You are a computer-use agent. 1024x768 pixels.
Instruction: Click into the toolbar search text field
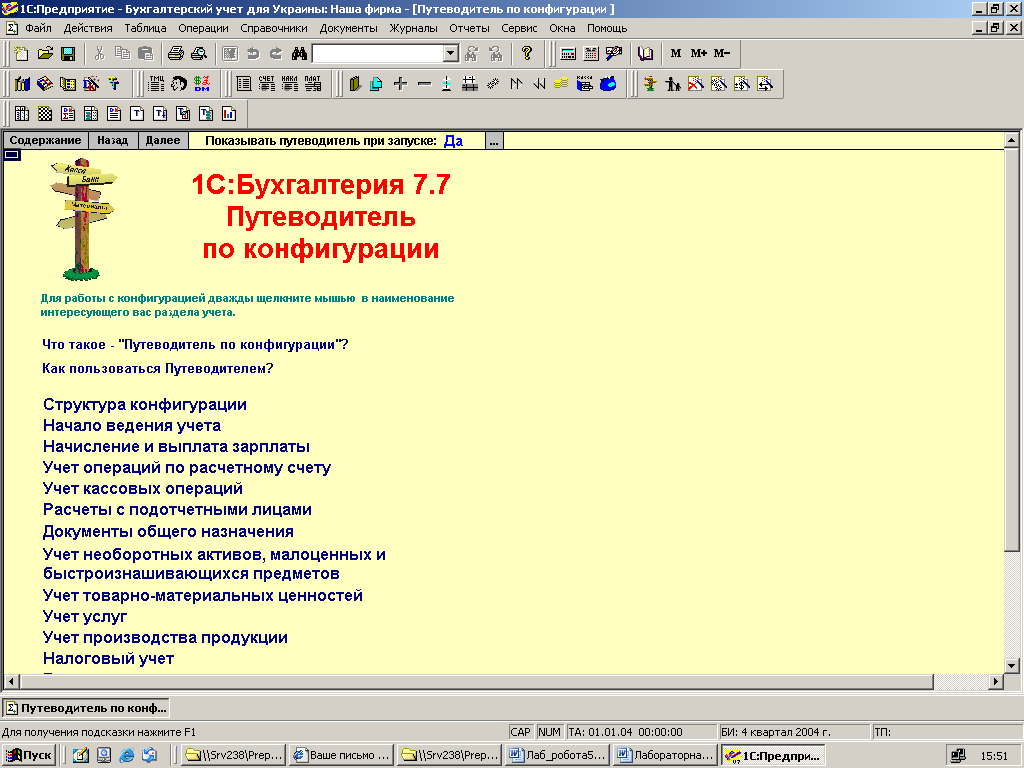378,54
